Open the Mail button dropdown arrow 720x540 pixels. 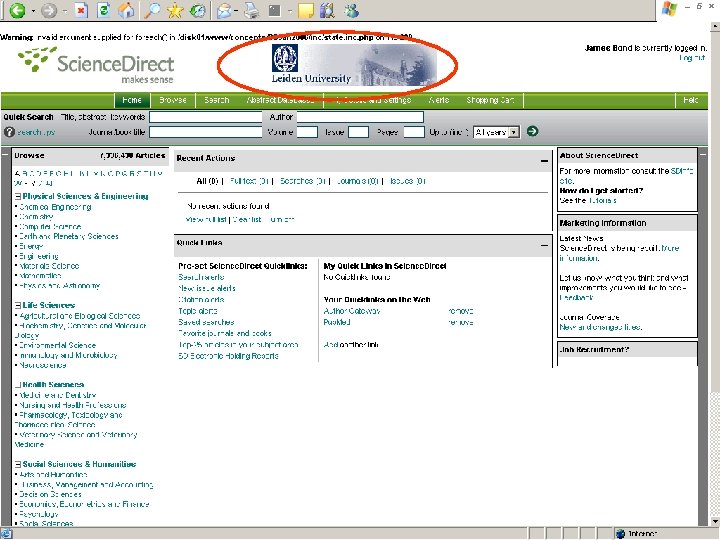tap(236, 11)
